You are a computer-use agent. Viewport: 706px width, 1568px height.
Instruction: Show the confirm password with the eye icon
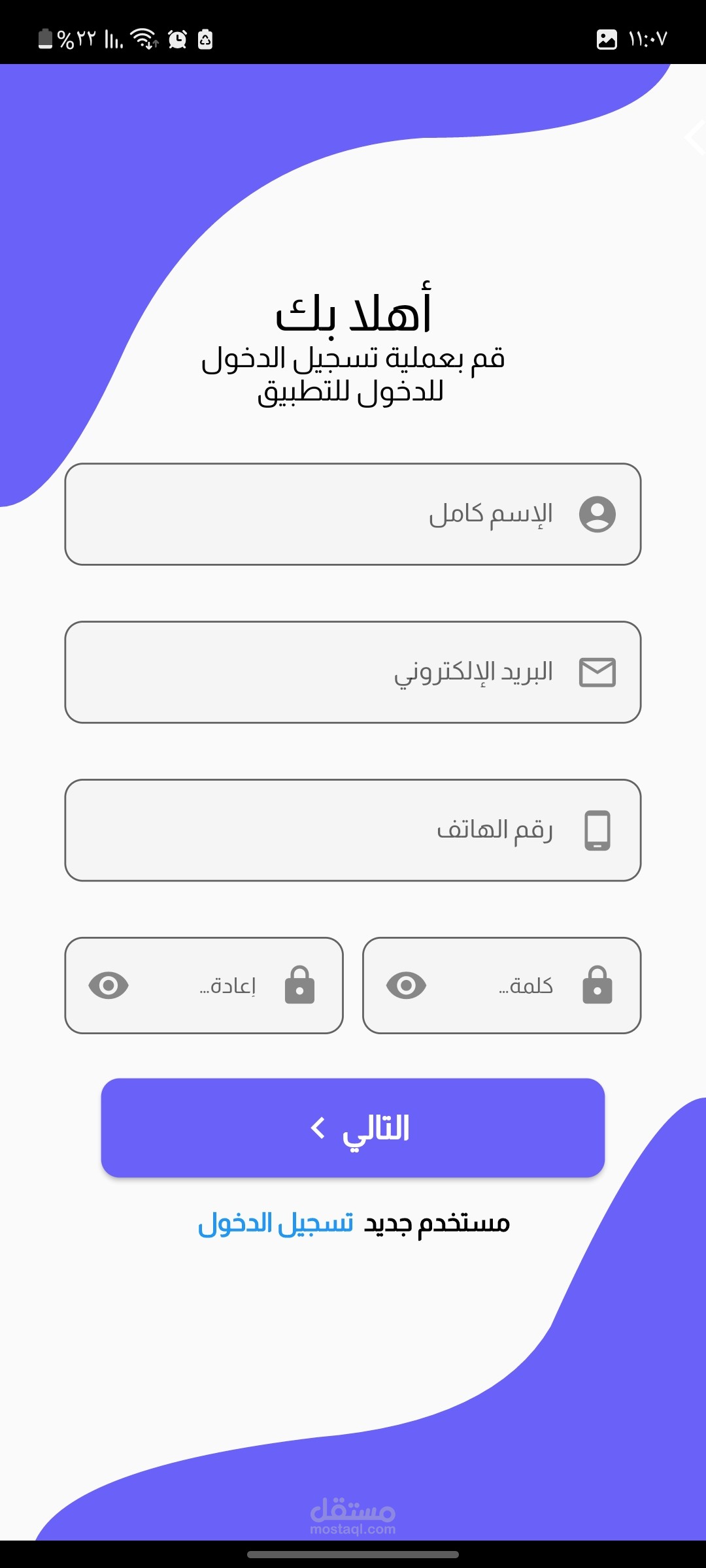109,985
